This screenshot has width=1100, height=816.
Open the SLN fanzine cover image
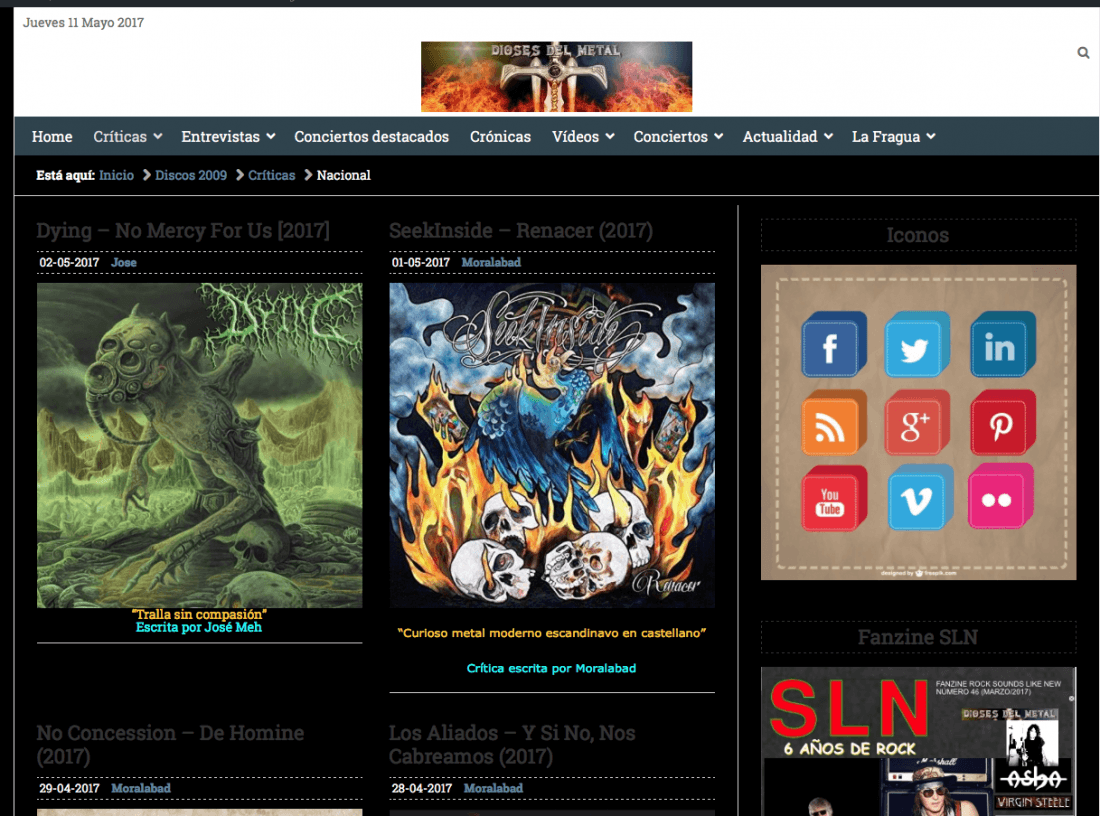click(x=918, y=741)
